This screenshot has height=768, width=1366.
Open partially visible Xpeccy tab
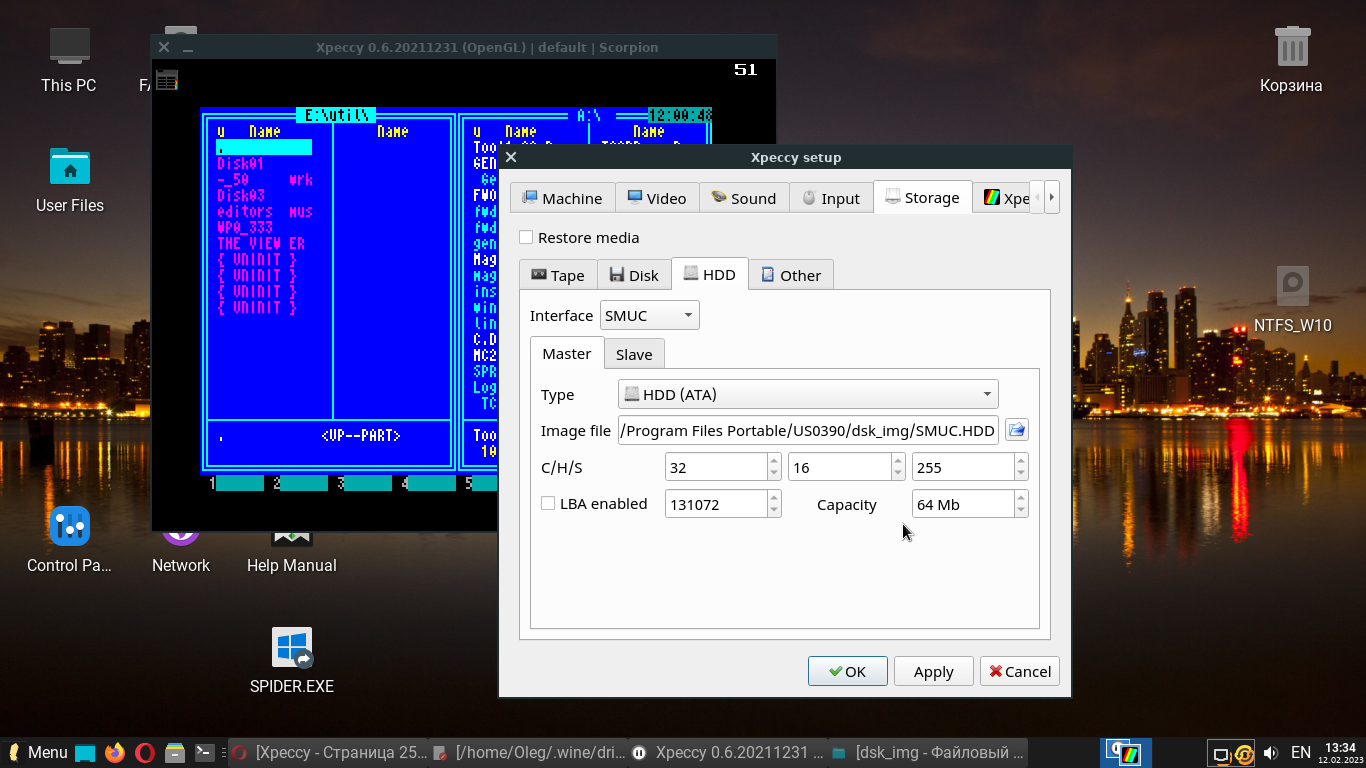[1002, 198]
